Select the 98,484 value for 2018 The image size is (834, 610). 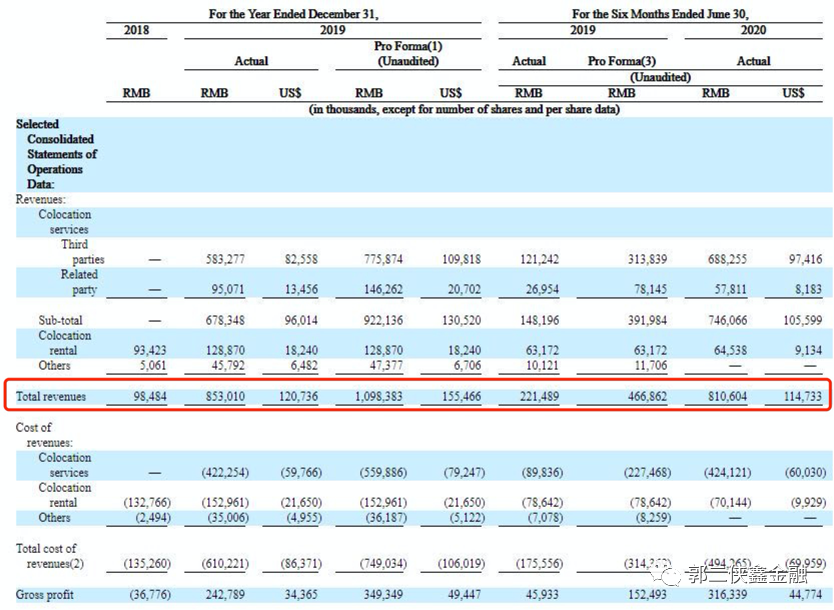(146, 397)
